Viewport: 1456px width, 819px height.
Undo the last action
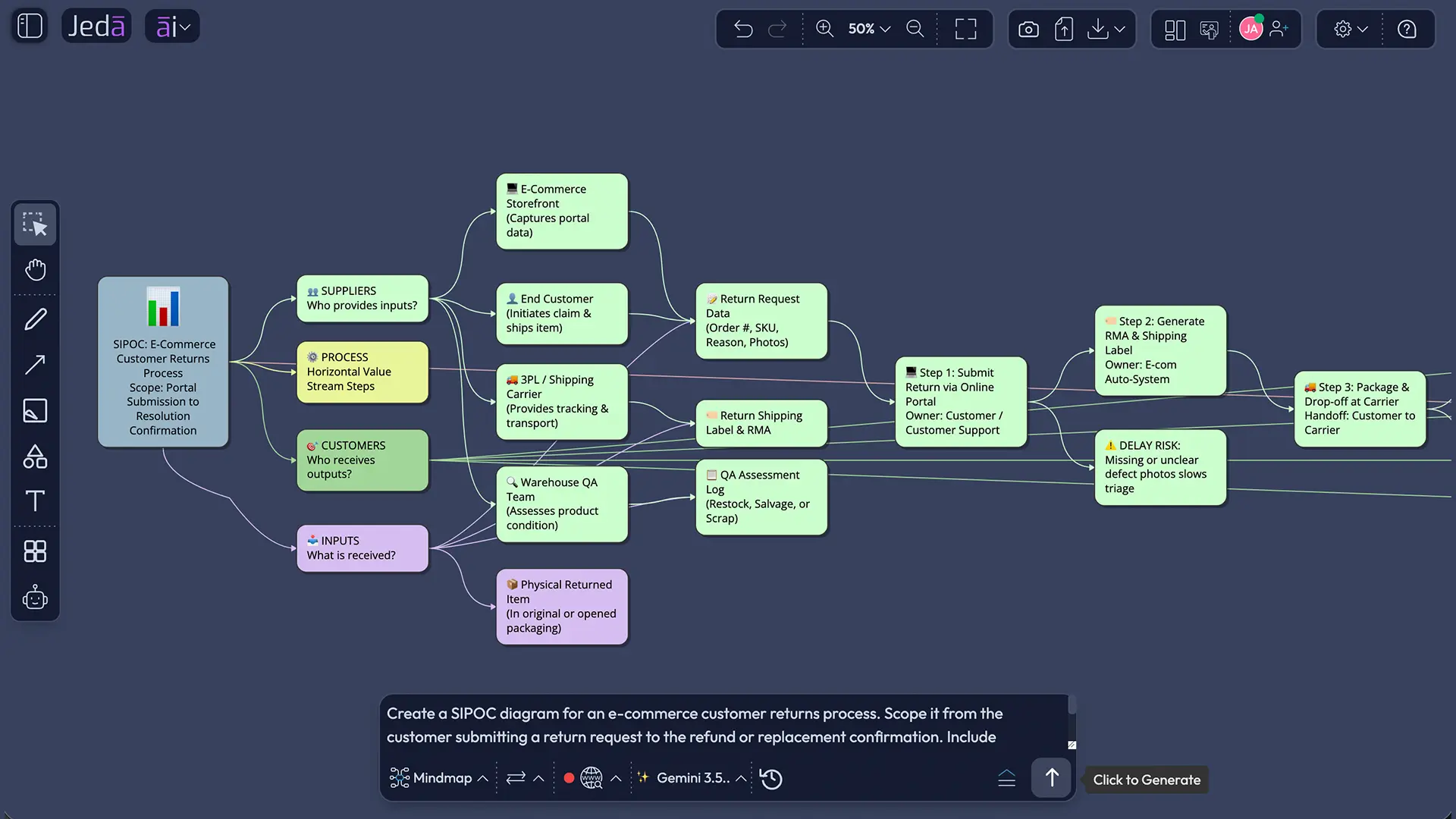pos(743,29)
